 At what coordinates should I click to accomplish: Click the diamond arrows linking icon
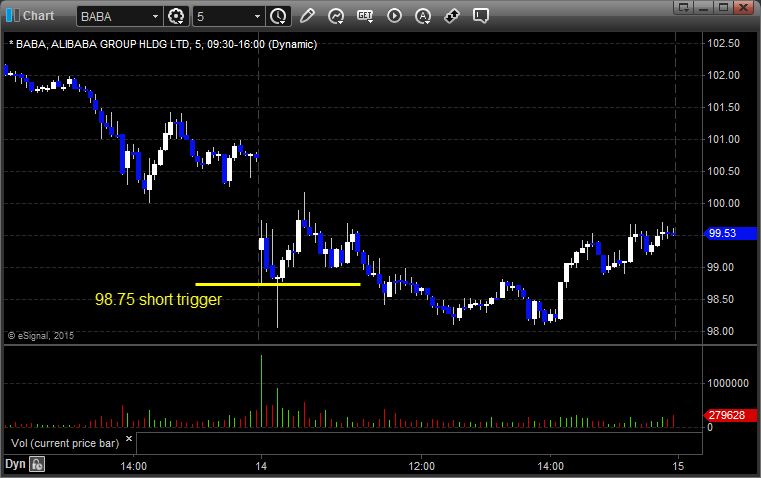pos(452,16)
